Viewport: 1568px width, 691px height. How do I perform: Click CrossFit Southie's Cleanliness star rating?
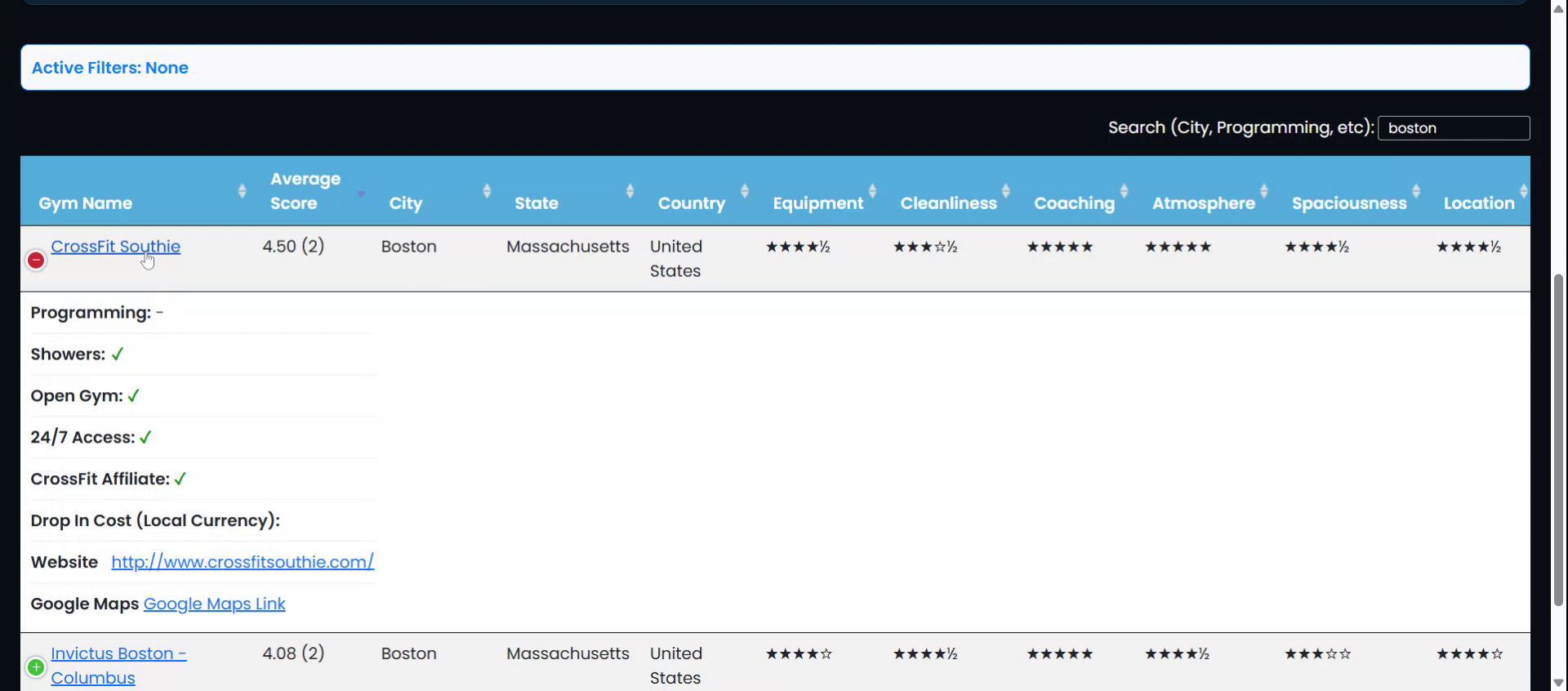tap(925, 247)
